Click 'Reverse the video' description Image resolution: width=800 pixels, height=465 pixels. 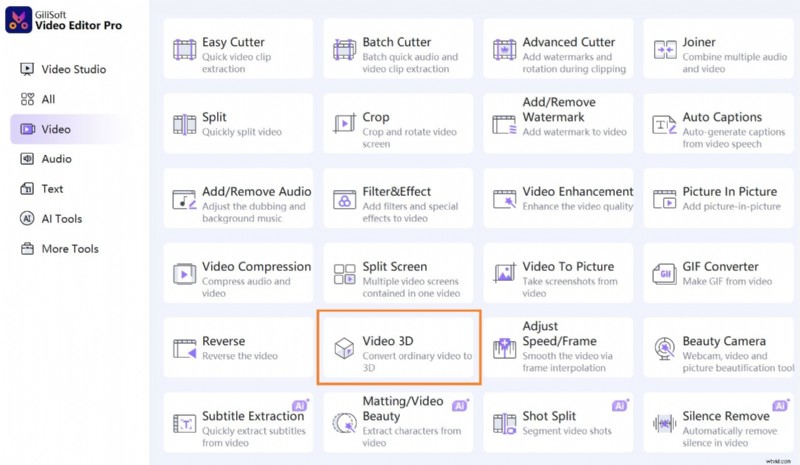(x=240, y=356)
